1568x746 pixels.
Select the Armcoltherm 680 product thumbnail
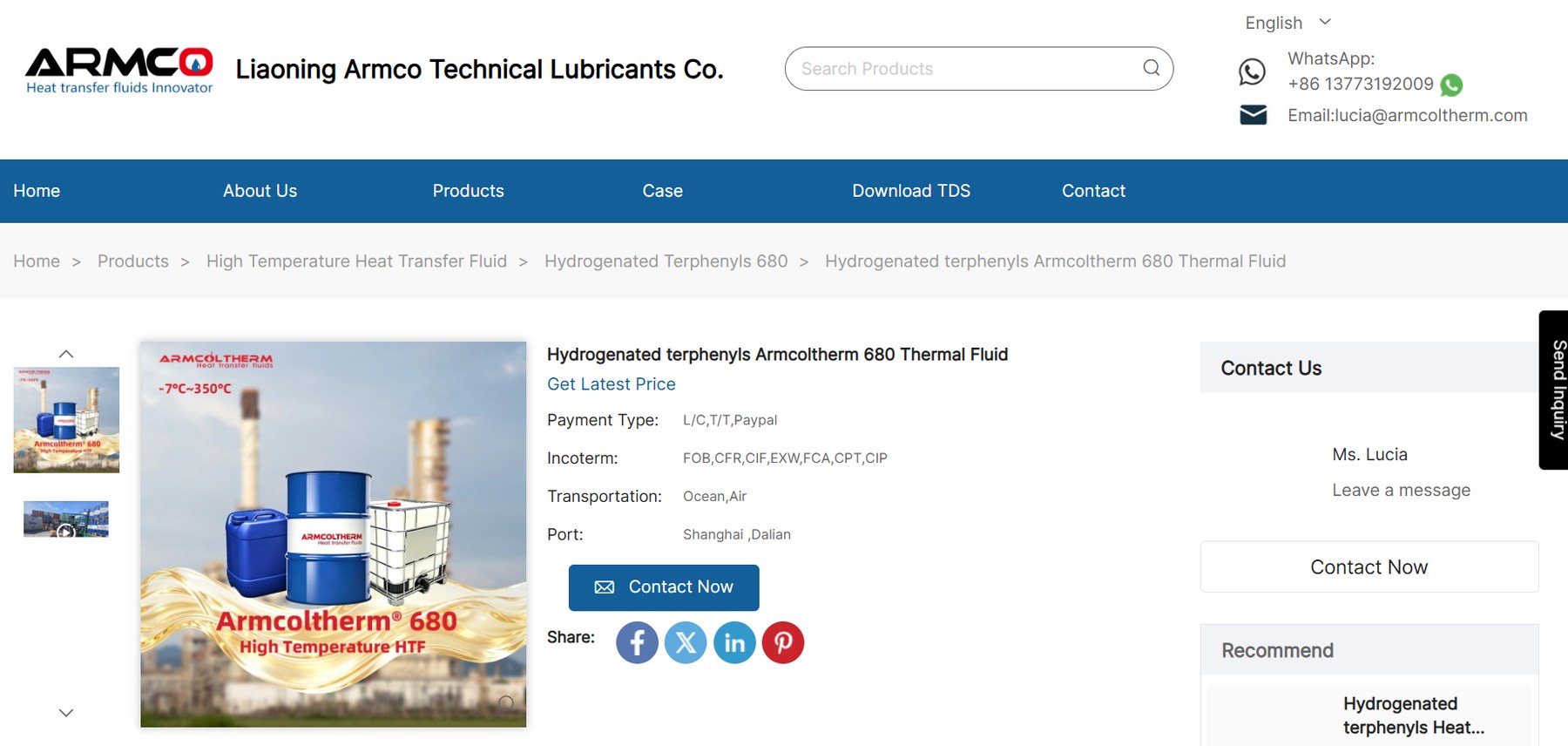pyautogui.click(x=66, y=420)
